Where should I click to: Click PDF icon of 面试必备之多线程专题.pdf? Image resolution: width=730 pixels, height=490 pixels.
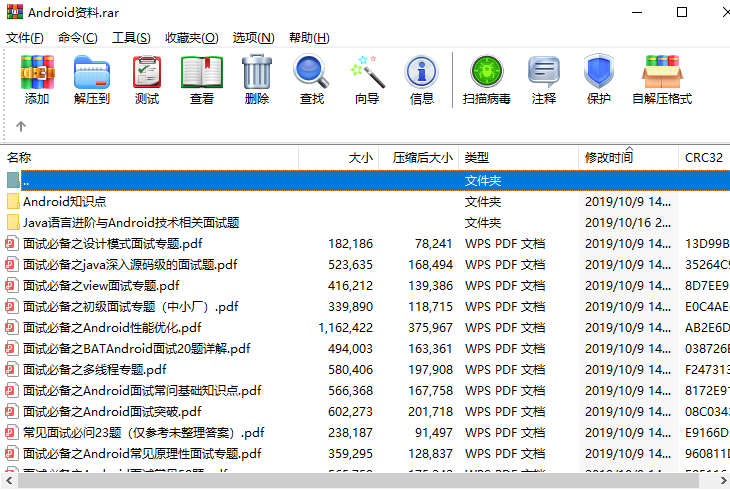pos(12,370)
